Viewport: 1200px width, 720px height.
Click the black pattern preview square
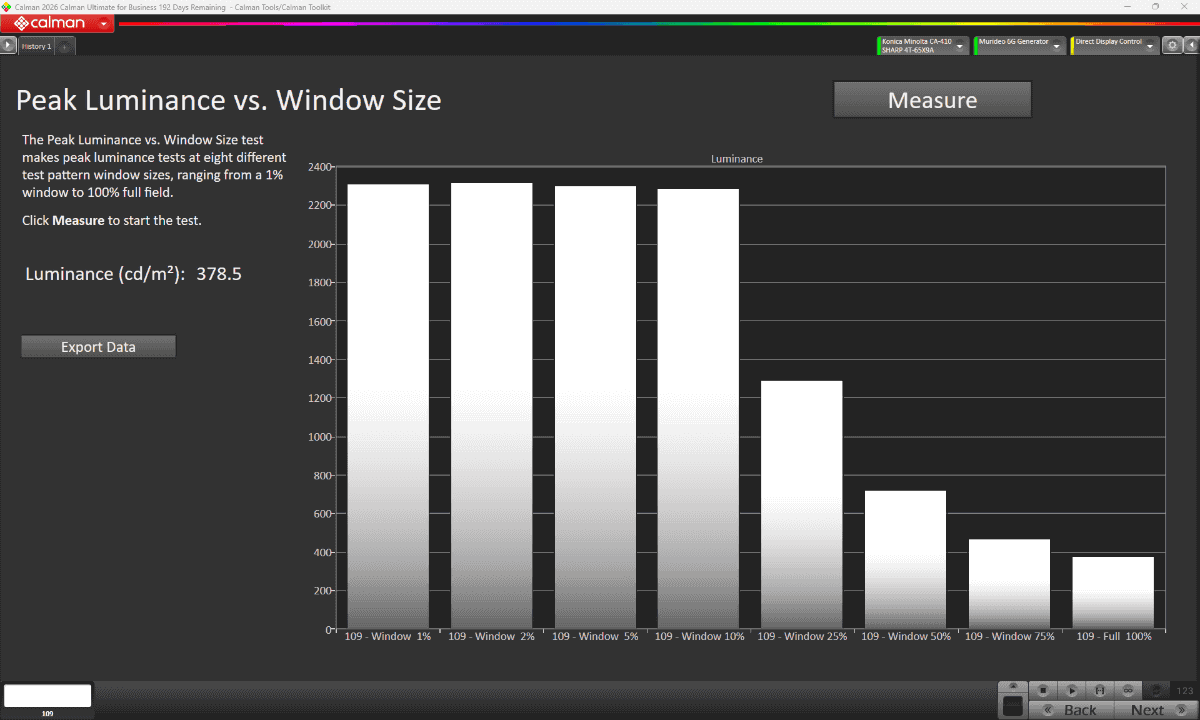pos(1013,706)
